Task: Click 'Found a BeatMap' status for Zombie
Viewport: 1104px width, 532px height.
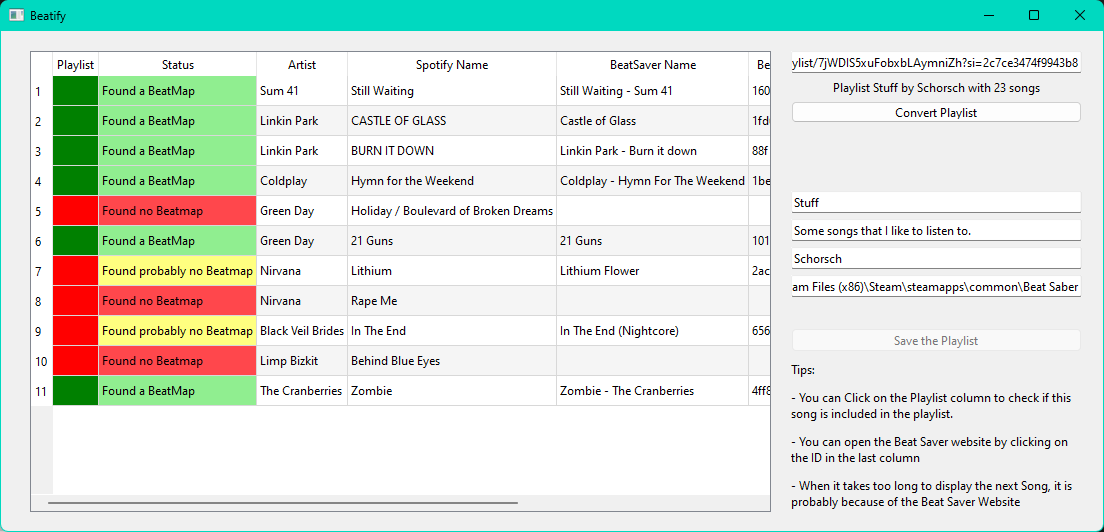Action: click(x=177, y=391)
